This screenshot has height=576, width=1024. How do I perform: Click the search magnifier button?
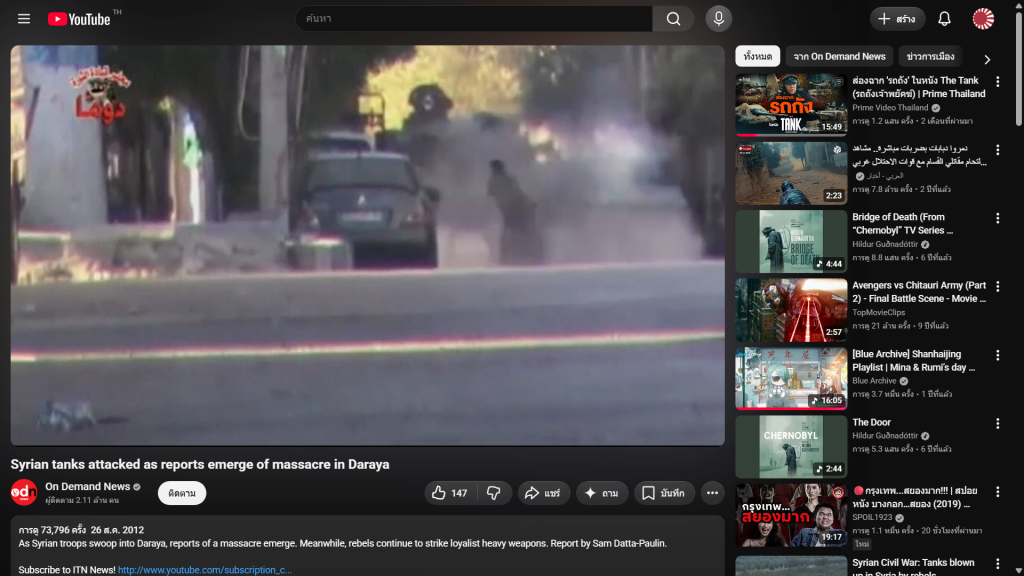[x=673, y=19]
